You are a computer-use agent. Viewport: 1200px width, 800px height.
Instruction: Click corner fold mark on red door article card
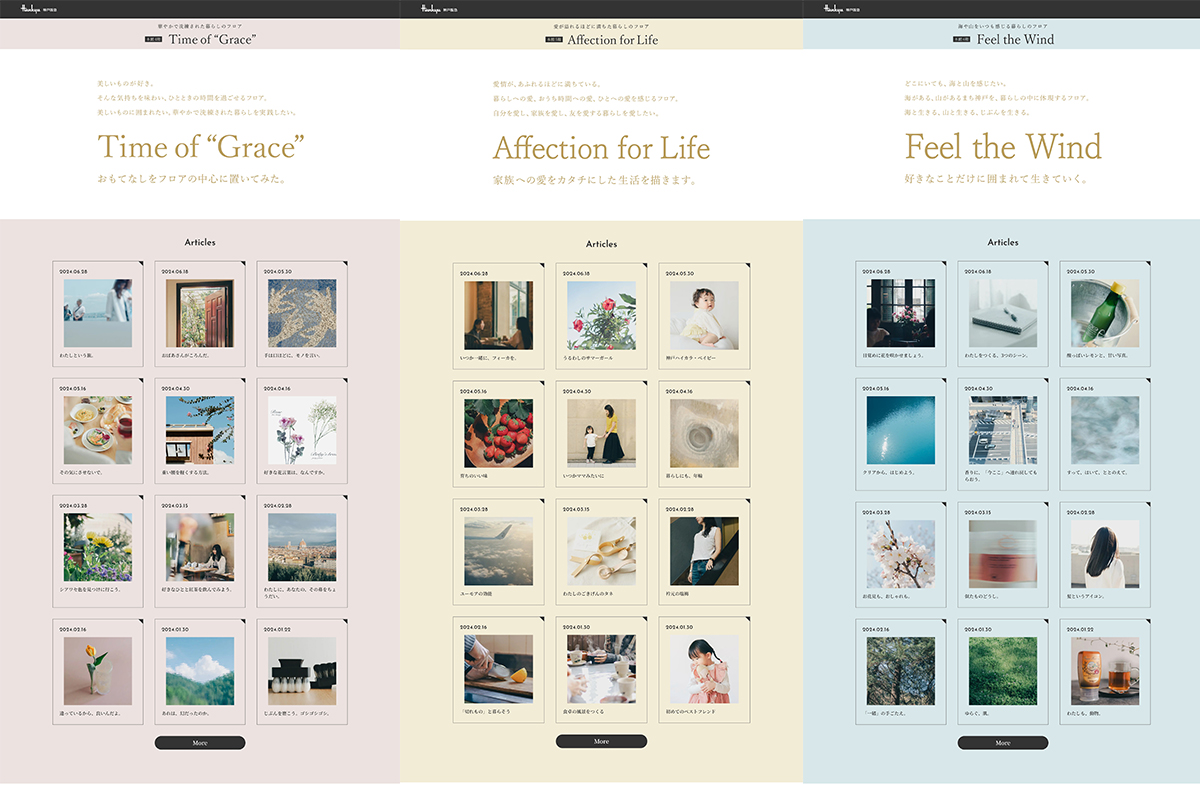[242, 264]
